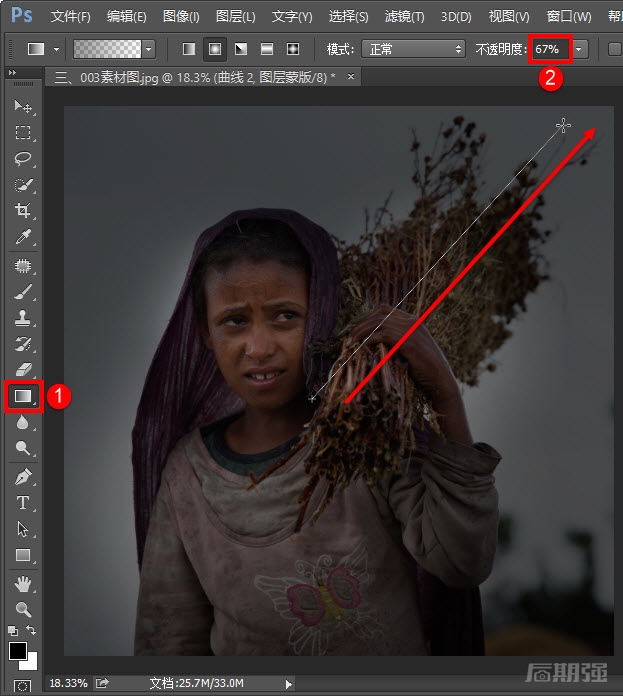Select the Path Selection tool

(x=23, y=529)
